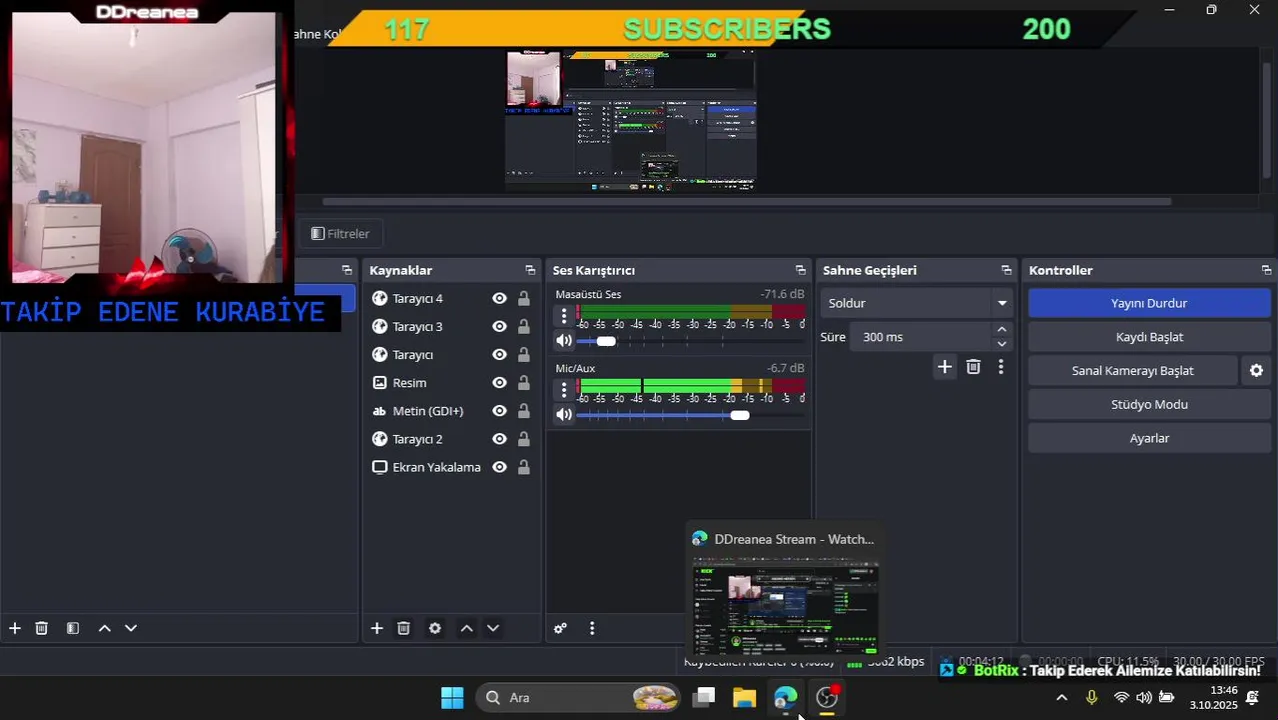
Task: Select the Resim source row
Action: 451,382
